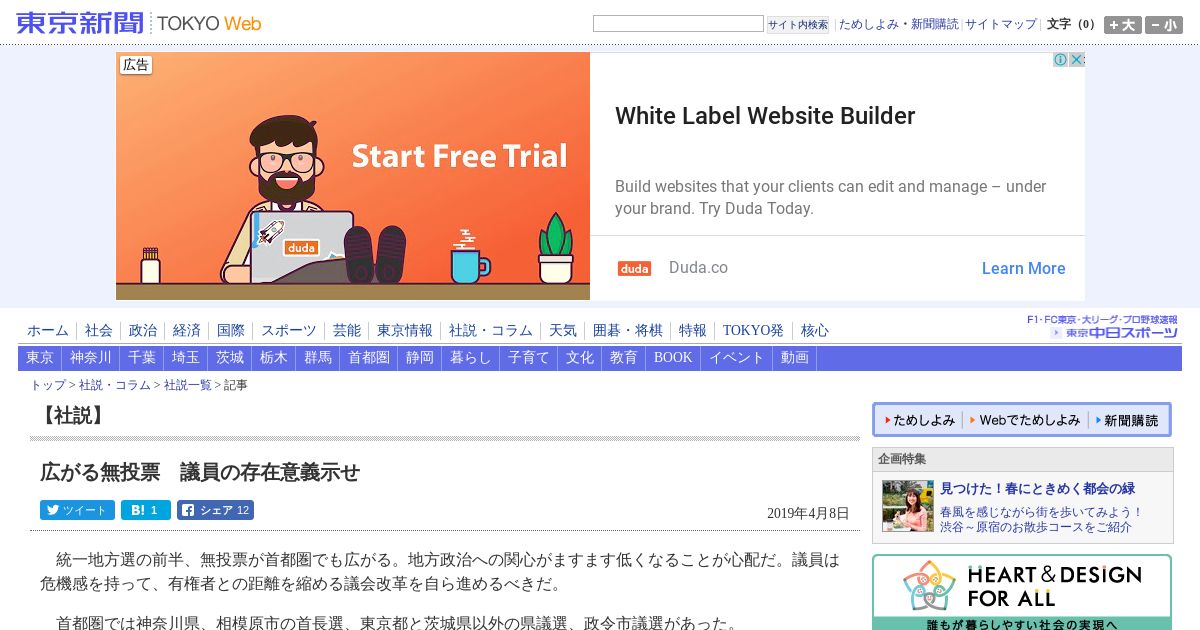Open the spring greenery feature thumbnail

(908, 506)
